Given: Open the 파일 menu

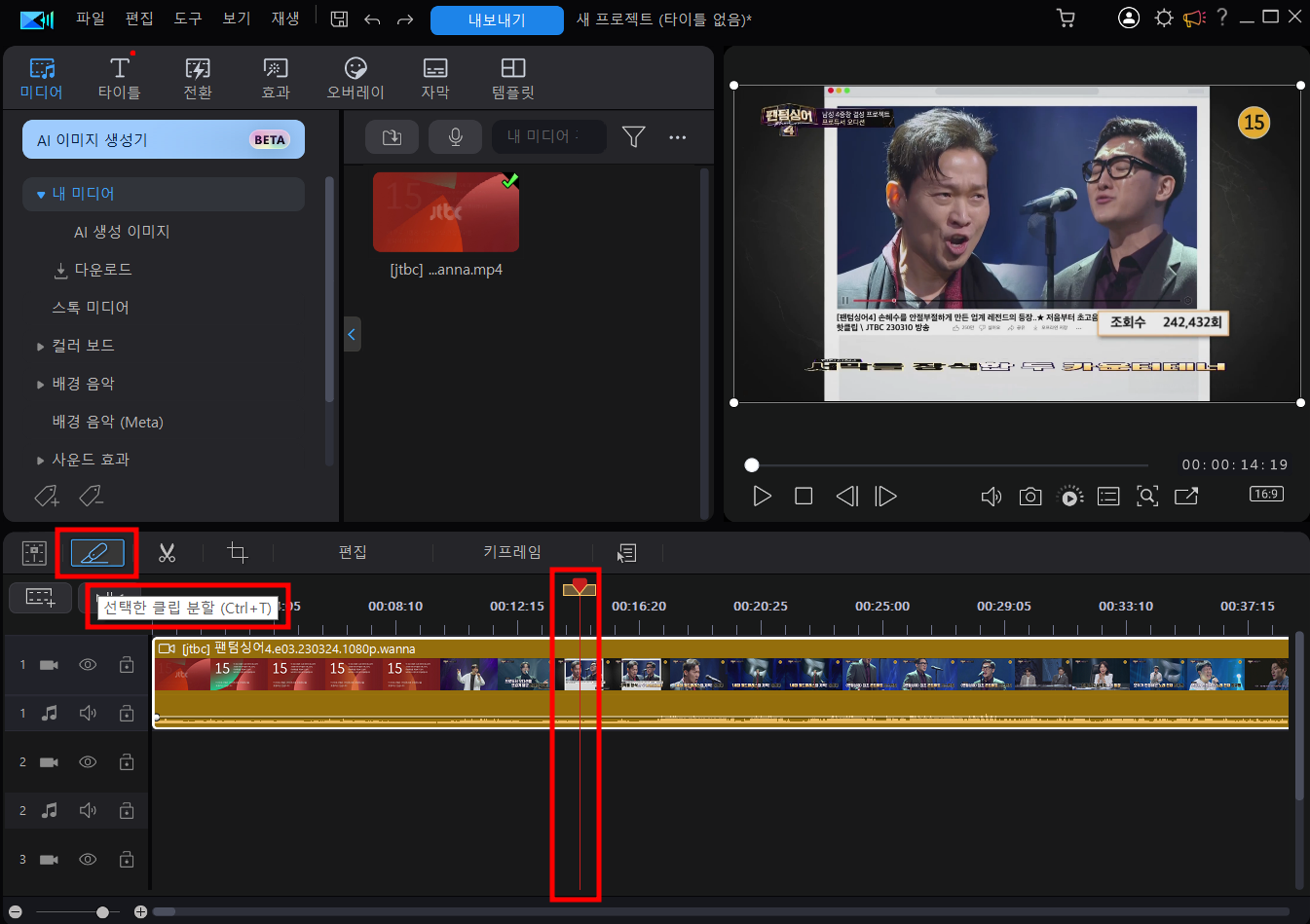Looking at the screenshot, I should pos(91,18).
